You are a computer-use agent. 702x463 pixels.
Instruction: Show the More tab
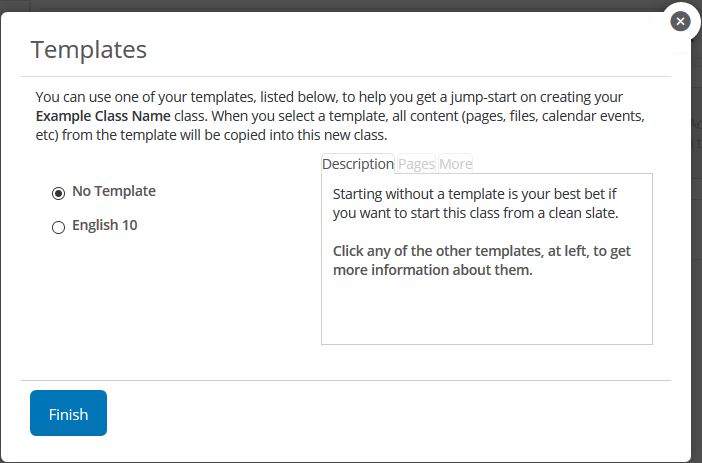[455, 164]
